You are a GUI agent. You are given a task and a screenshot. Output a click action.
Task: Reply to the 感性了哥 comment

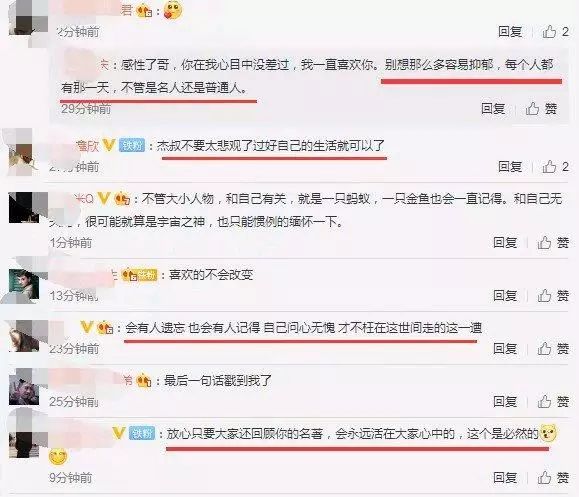[493, 109]
